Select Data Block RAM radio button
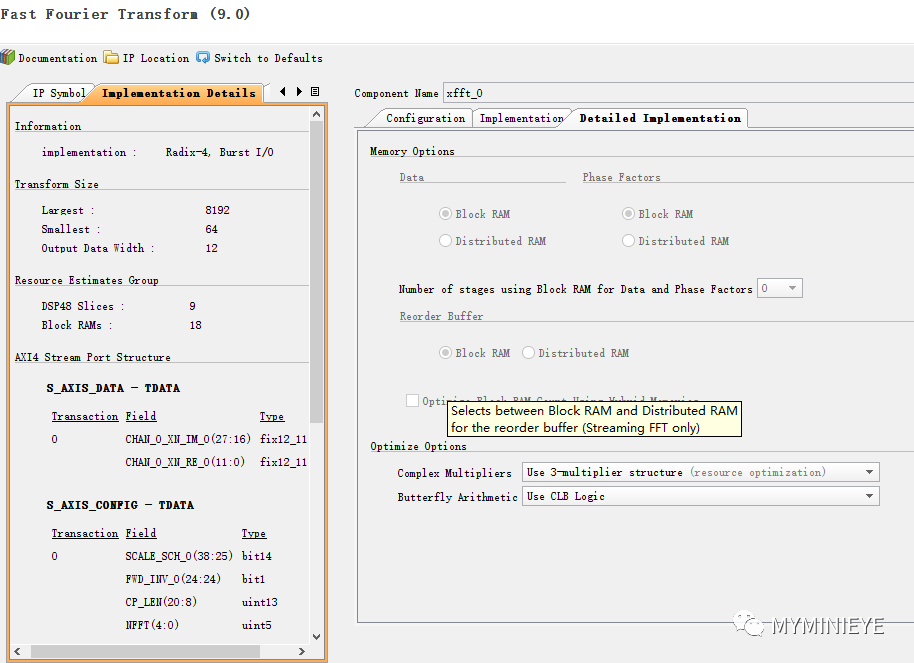Viewport: 914px width, 663px height. click(x=445, y=214)
